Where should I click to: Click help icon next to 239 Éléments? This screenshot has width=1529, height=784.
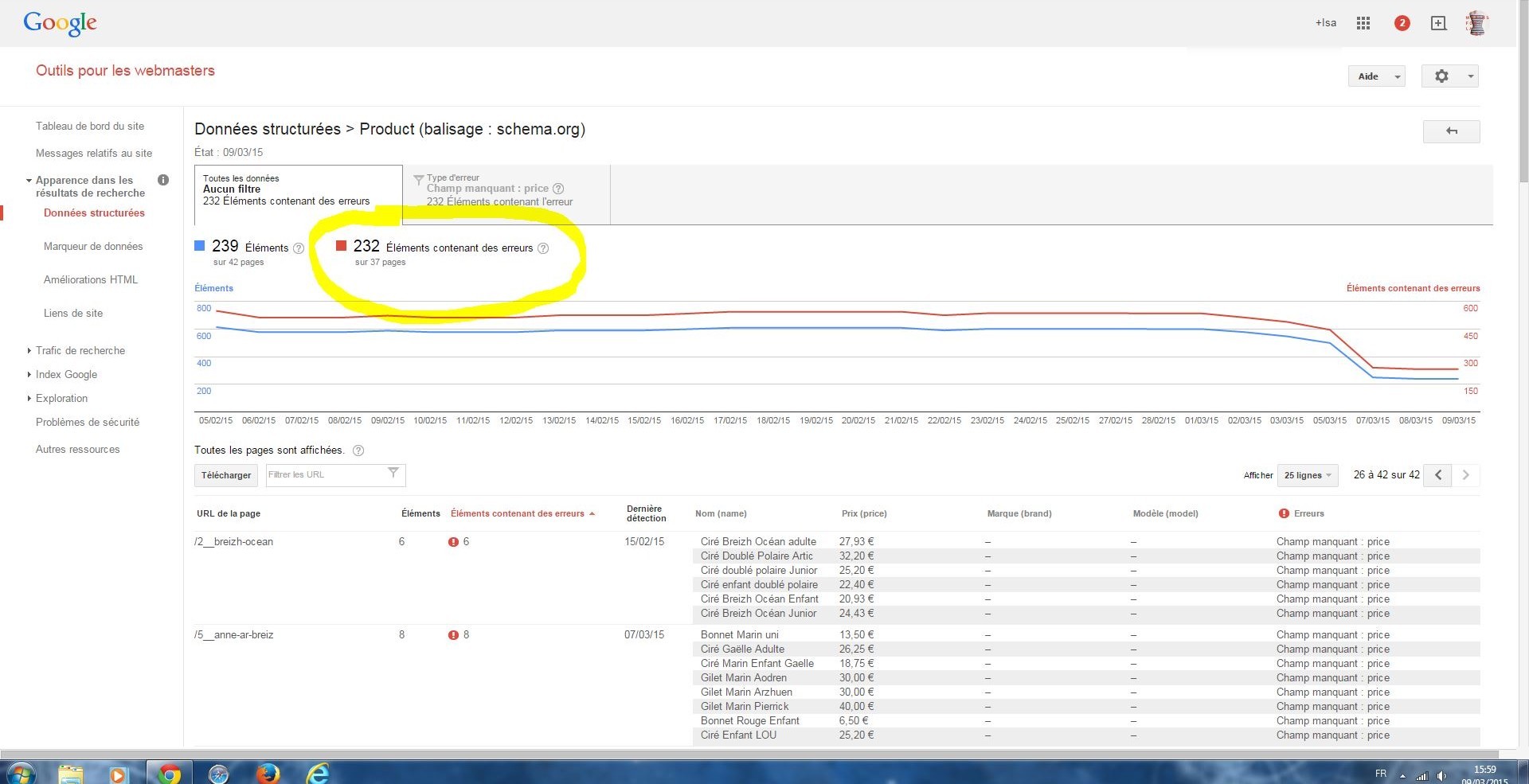(x=299, y=248)
